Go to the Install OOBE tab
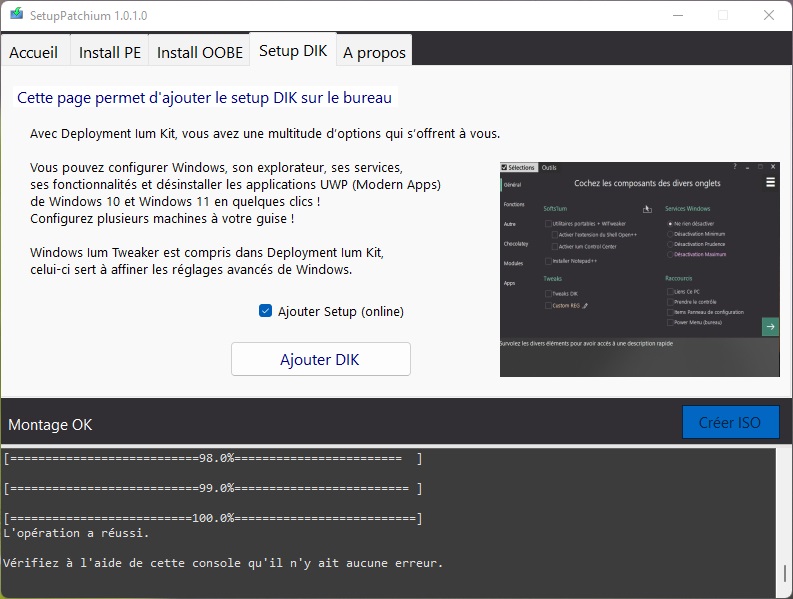The image size is (793, 599). tap(200, 52)
